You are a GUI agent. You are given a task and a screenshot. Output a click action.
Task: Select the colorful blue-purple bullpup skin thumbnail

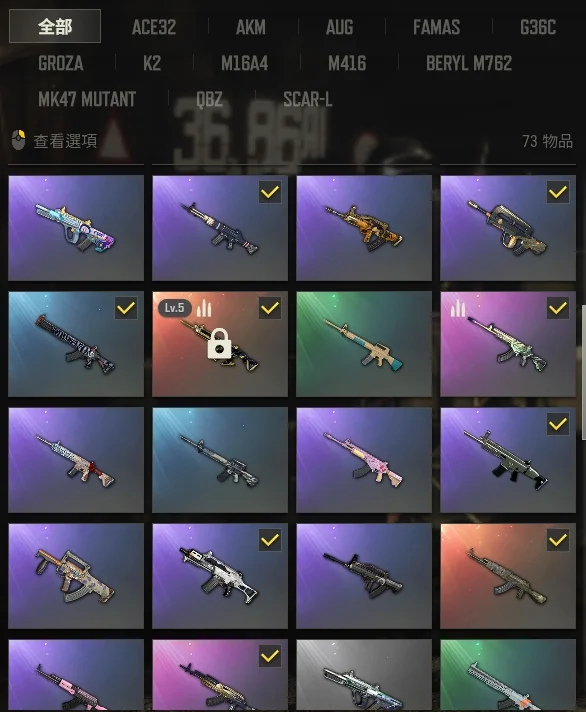click(76, 228)
